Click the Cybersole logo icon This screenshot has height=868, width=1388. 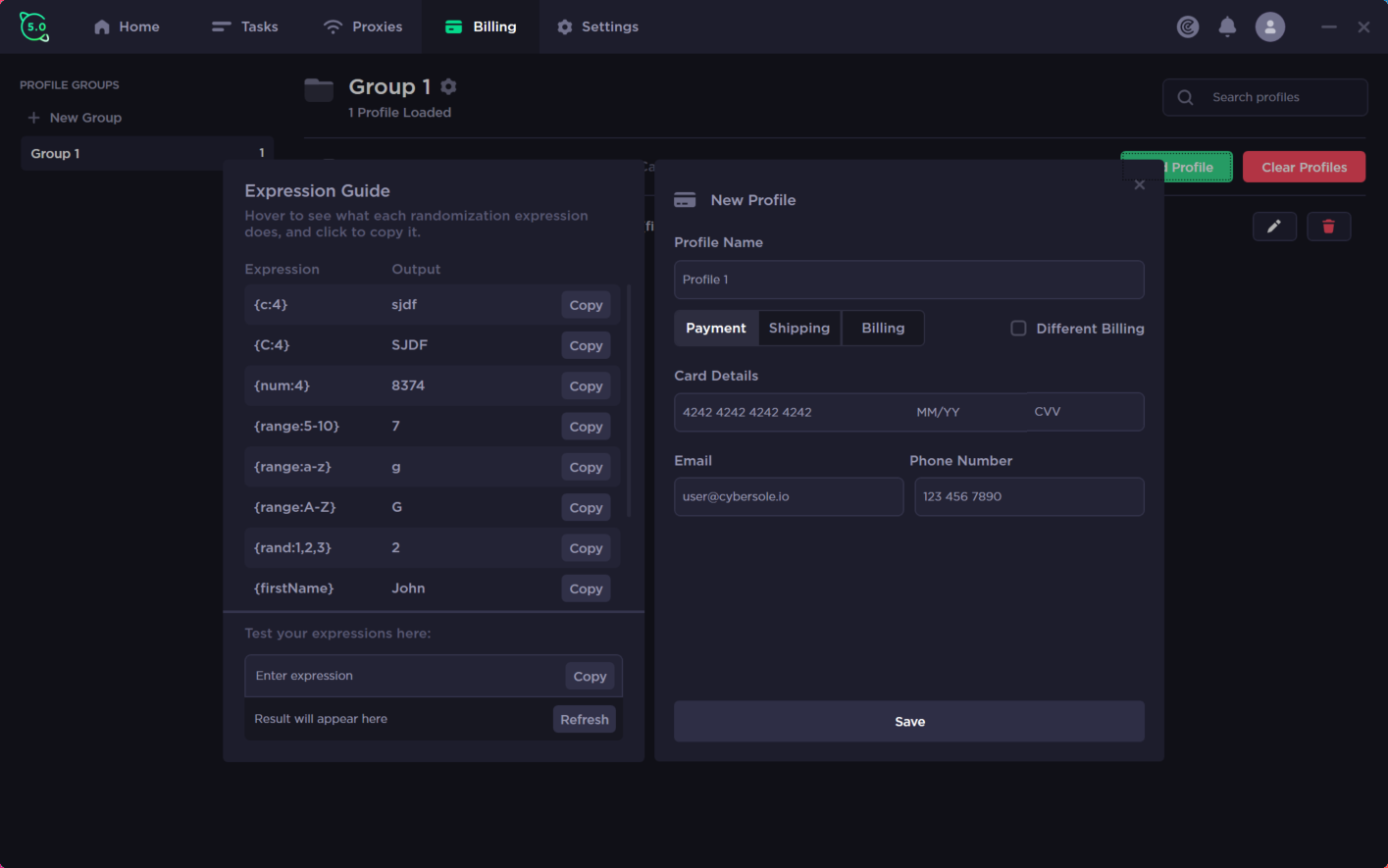34,26
